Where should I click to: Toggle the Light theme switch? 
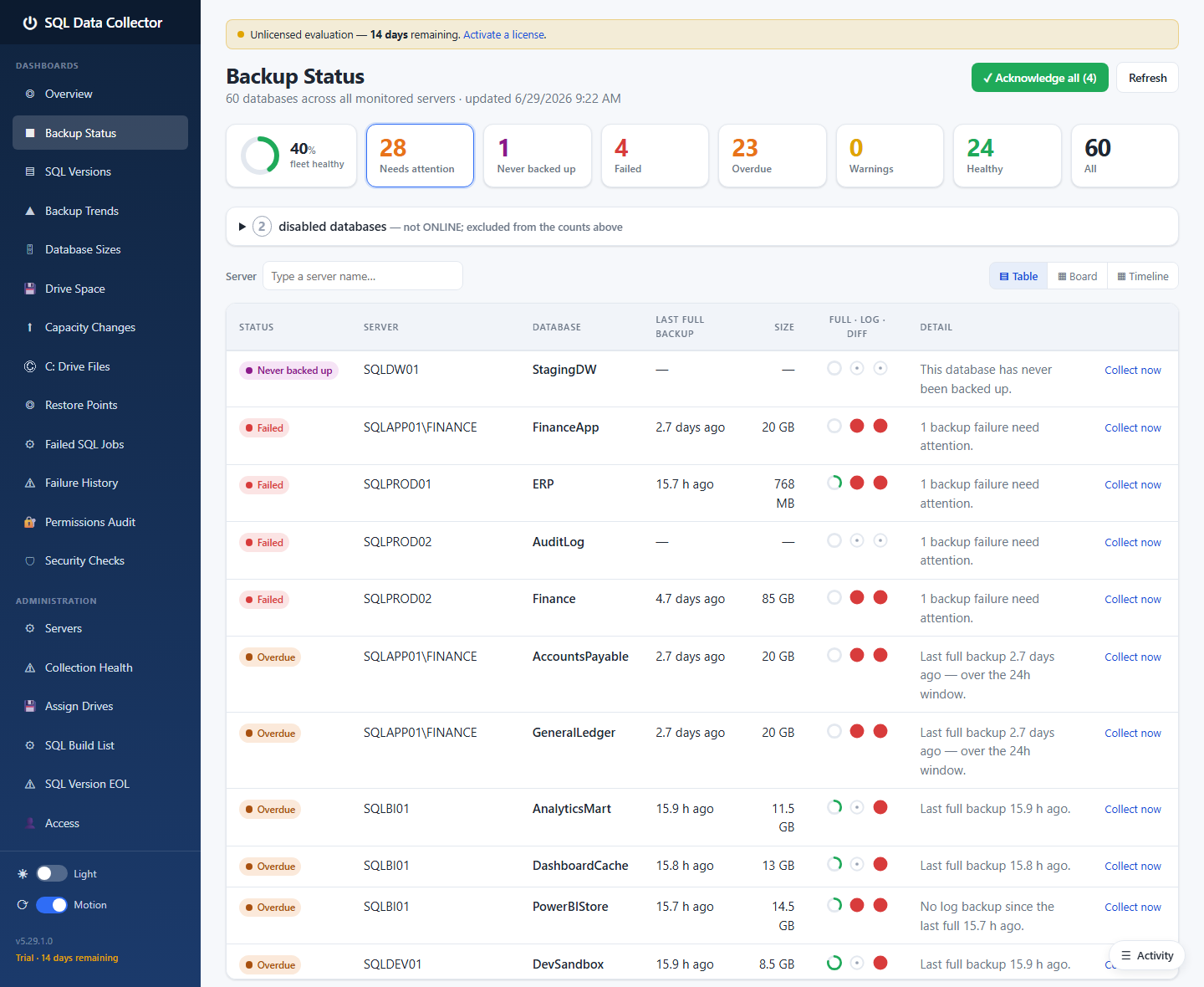coord(52,873)
